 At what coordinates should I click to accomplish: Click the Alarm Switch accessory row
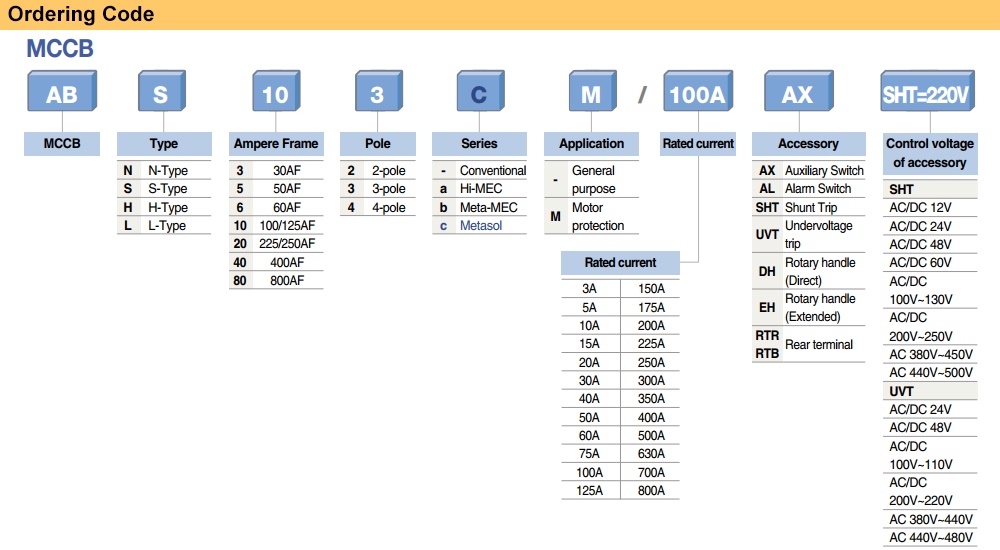809,189
